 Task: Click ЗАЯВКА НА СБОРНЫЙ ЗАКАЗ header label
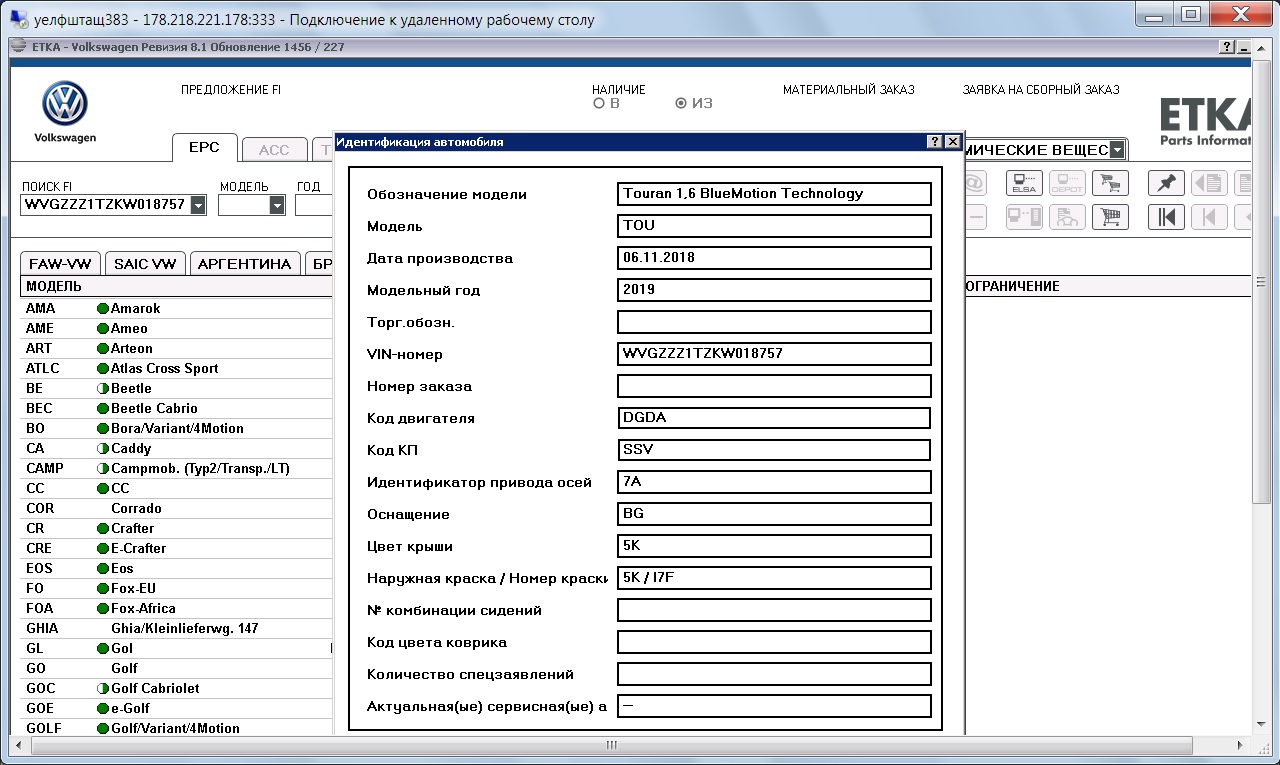[1041, 90]
